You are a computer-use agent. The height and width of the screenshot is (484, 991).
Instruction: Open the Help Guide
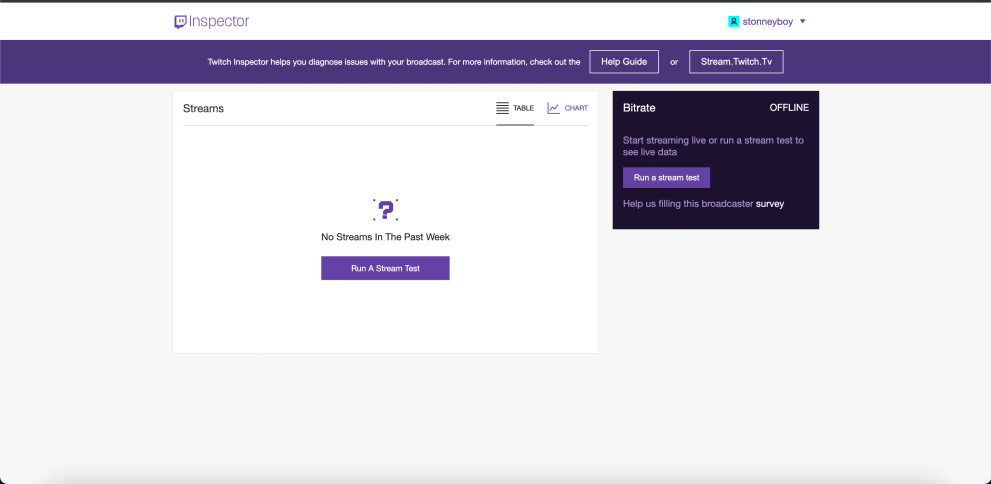[x=624, y=62]
